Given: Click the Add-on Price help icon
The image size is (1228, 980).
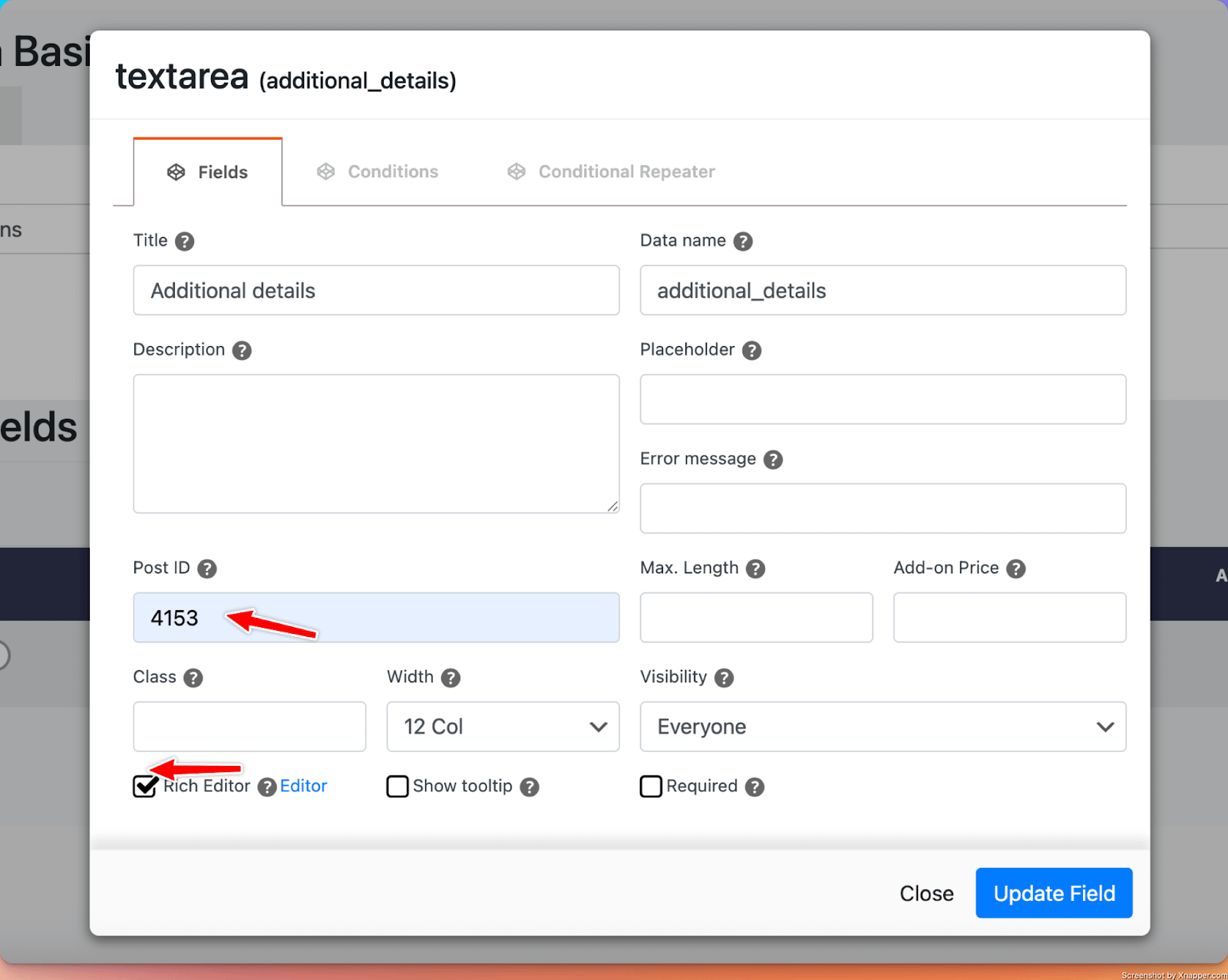Looking at the screenshot, I should tap(1015, 569).
